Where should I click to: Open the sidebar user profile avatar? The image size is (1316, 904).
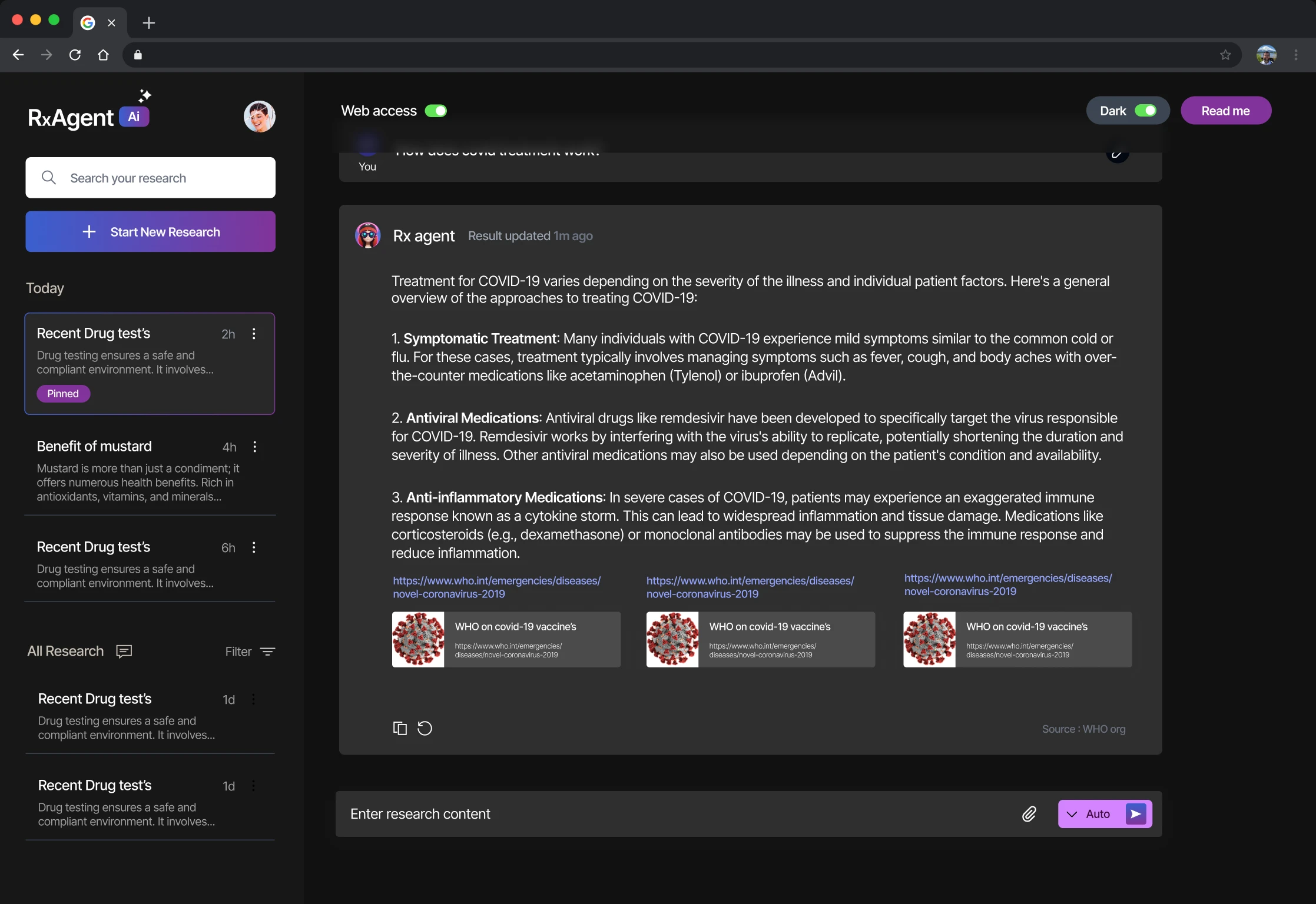pyautogui.click(x=259, y=116)
